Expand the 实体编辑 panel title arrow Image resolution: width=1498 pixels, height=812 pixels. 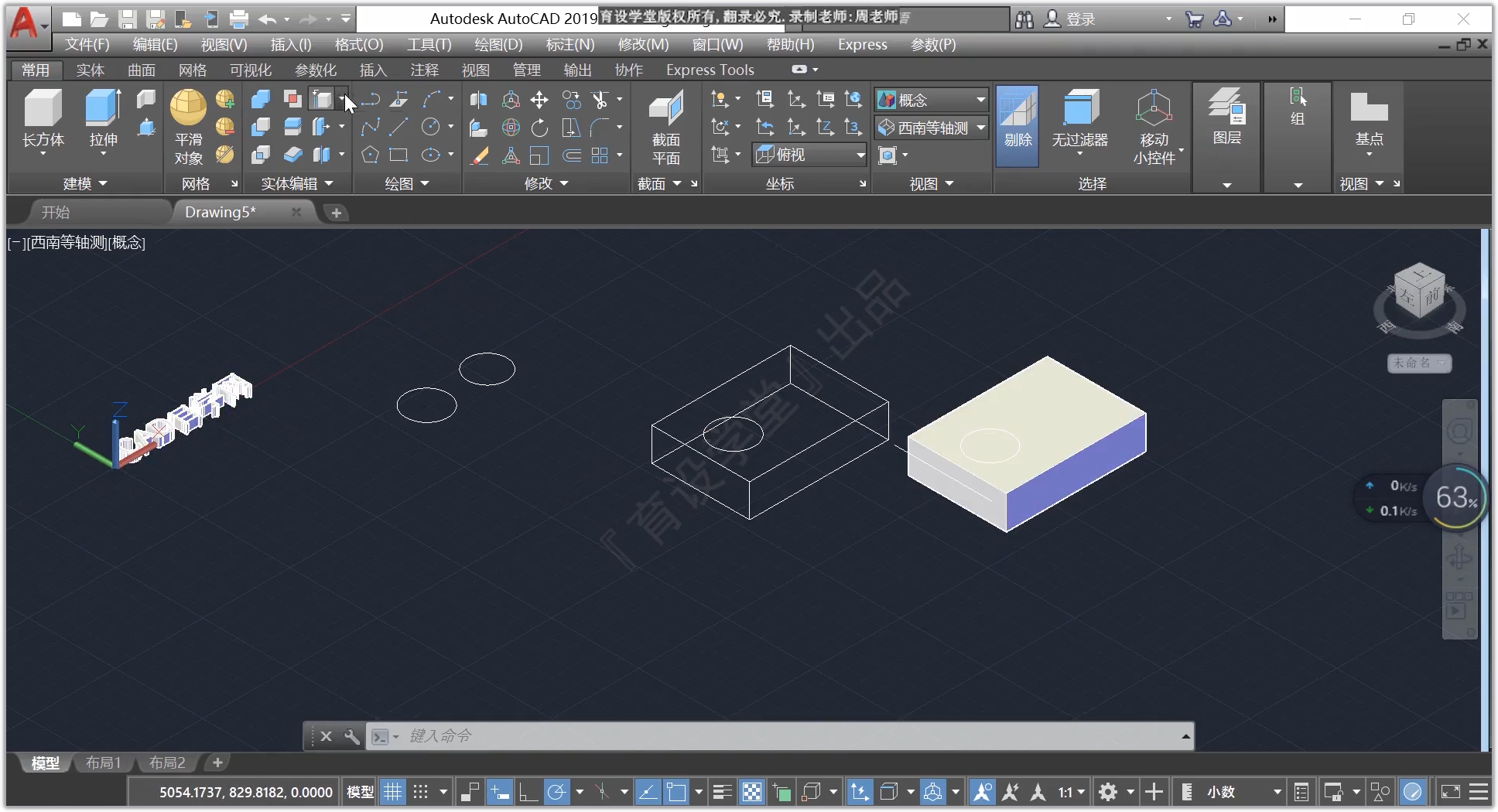[329, 183]
